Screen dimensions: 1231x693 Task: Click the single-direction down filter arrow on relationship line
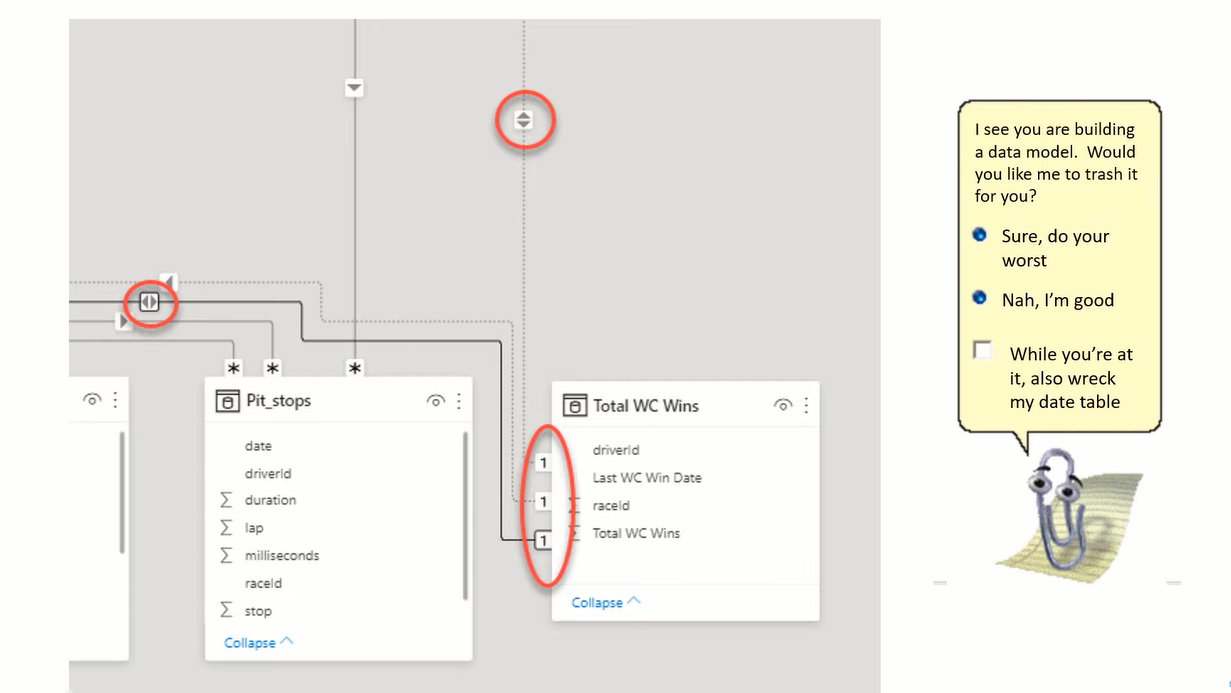point(354,88)
